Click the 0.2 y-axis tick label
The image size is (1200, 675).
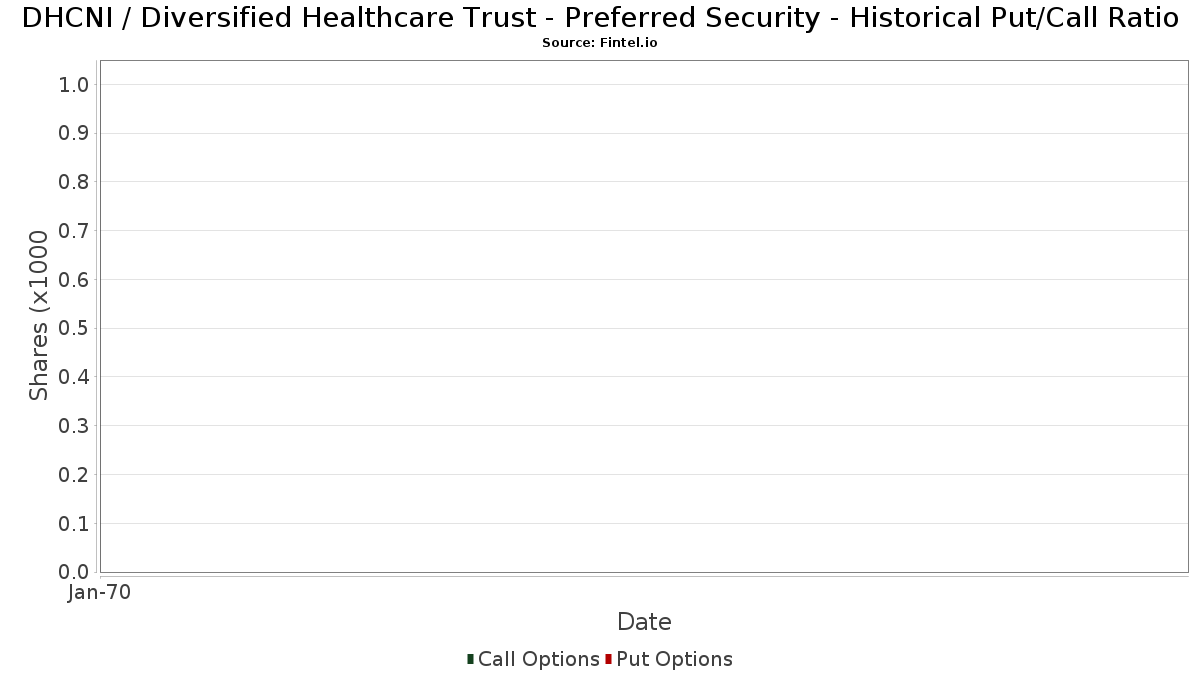(74, 475)
